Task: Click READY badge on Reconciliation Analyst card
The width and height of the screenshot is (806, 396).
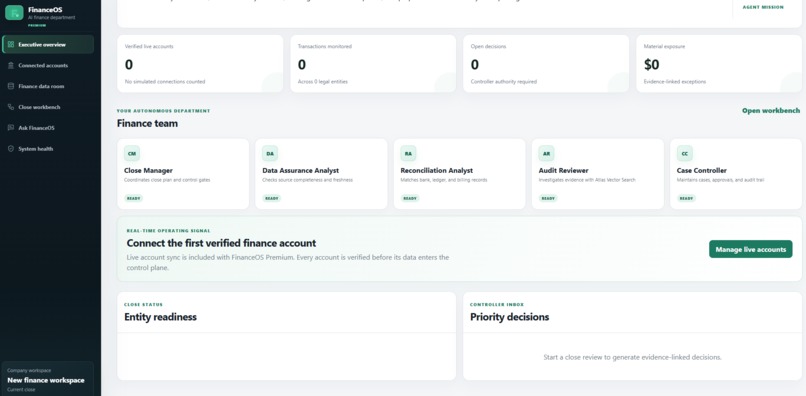Action: [x=410, y=198]
